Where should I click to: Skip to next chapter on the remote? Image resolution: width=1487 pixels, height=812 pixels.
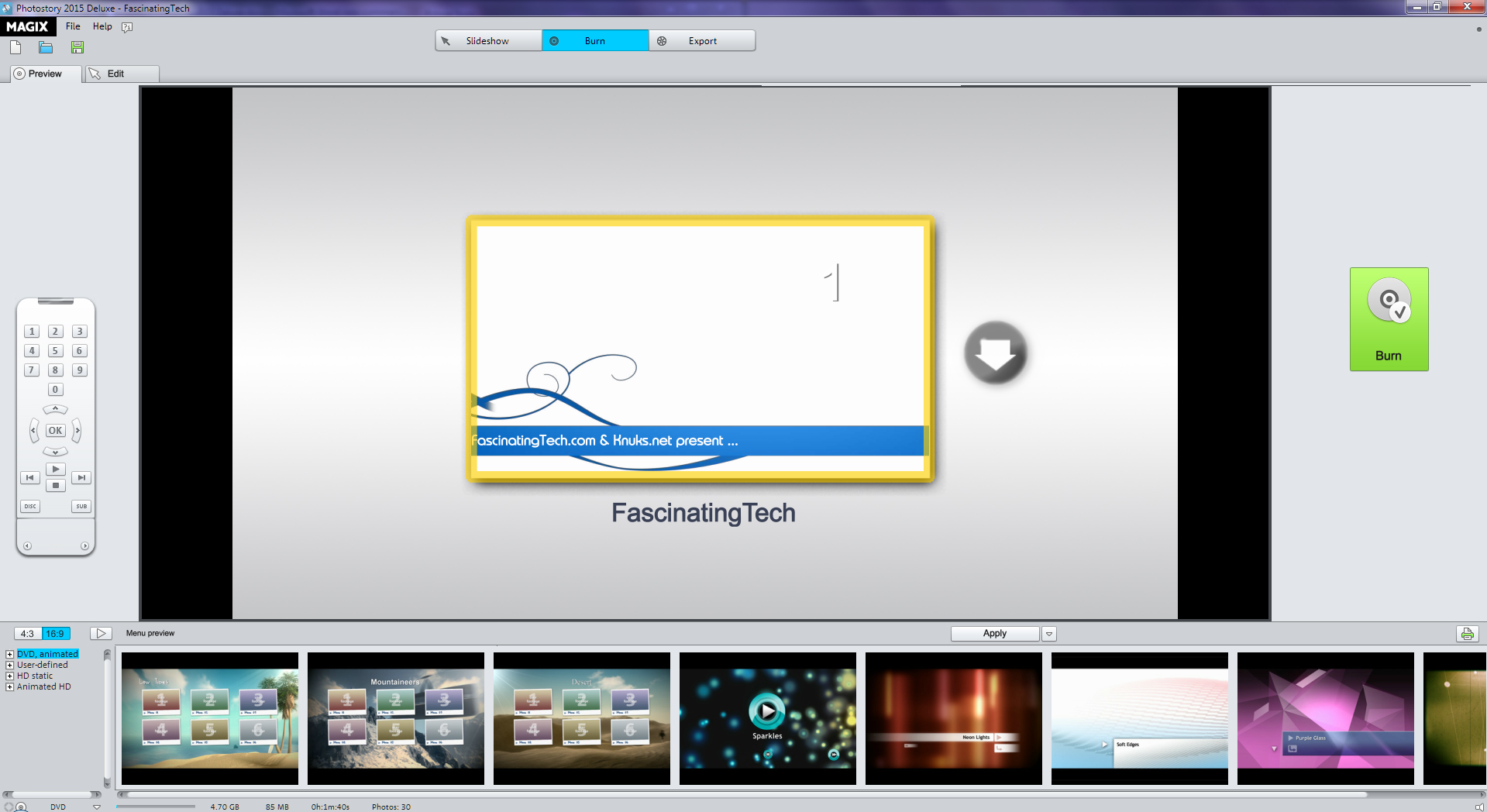tap(81, 478)
